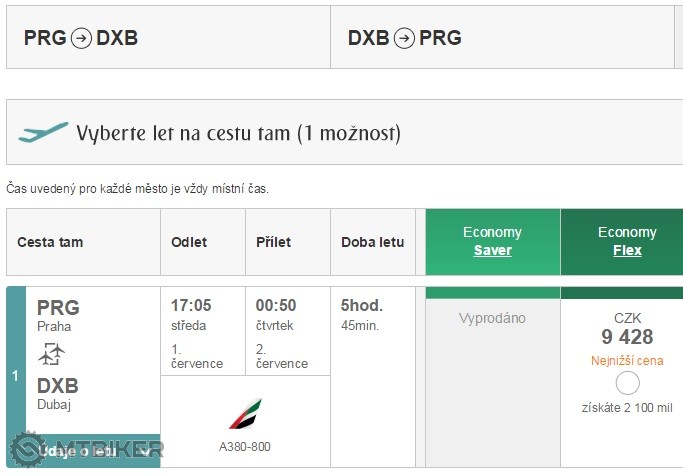Click the MTBIKER gear watermark logo
This screenshot has height=476, width=683.
click(28, 450)
